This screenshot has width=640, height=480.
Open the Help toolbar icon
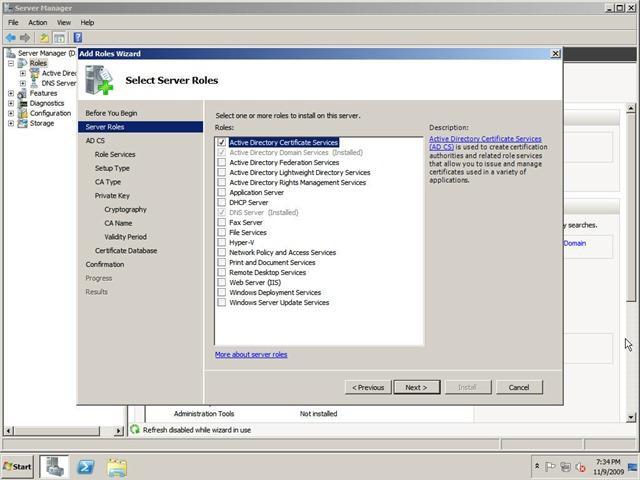[78, 38]
